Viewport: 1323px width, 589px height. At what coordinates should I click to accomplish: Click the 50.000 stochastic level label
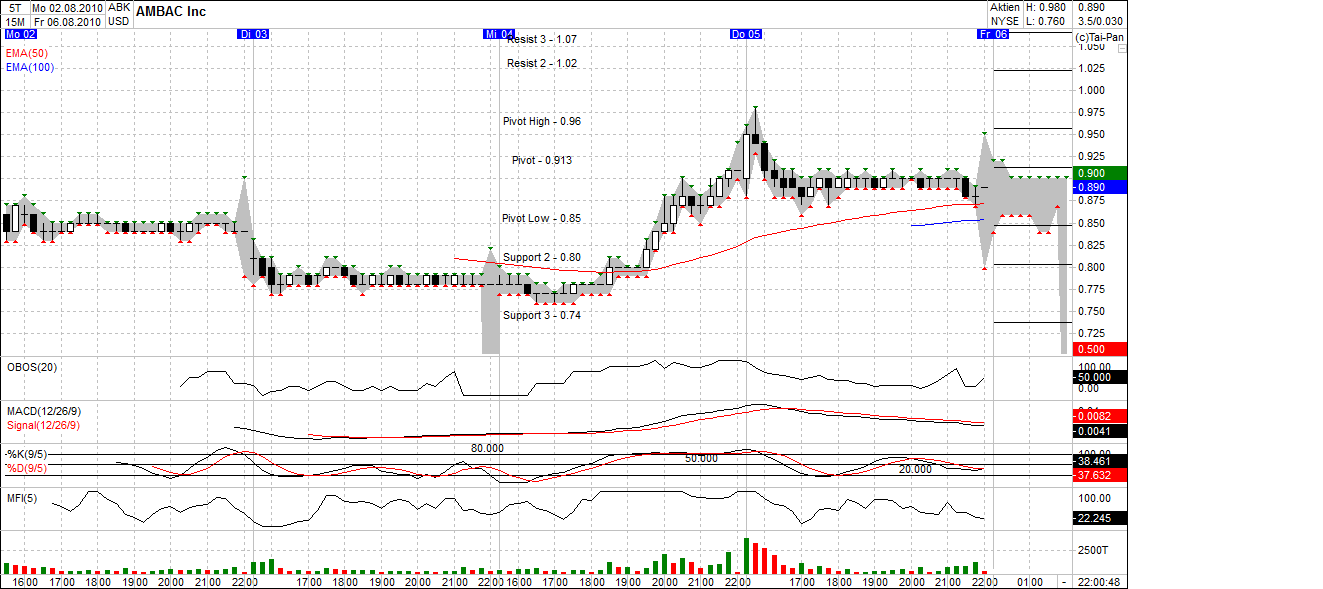point(702,459)
